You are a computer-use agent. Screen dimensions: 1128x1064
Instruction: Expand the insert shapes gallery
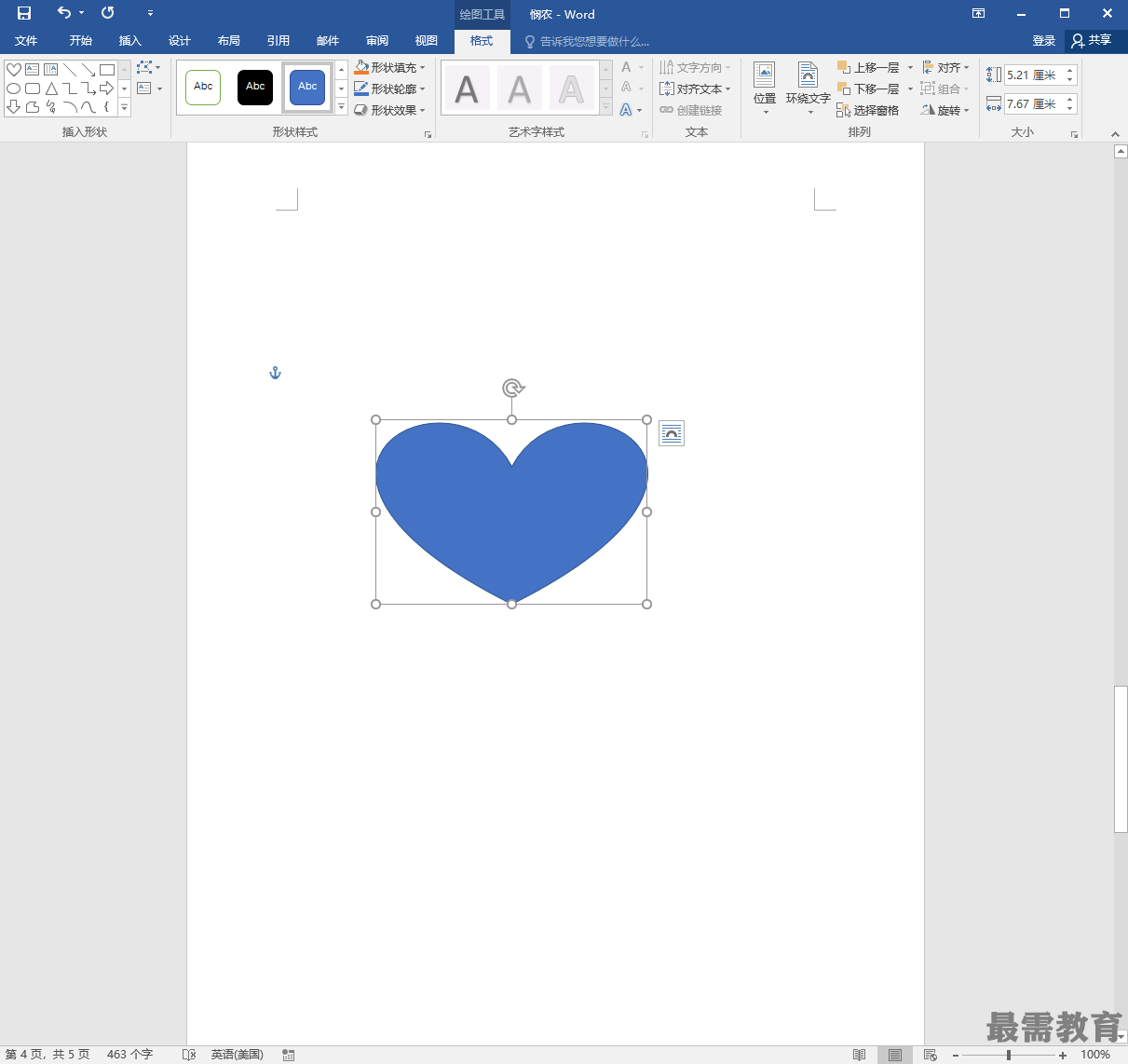coord(124,108)
